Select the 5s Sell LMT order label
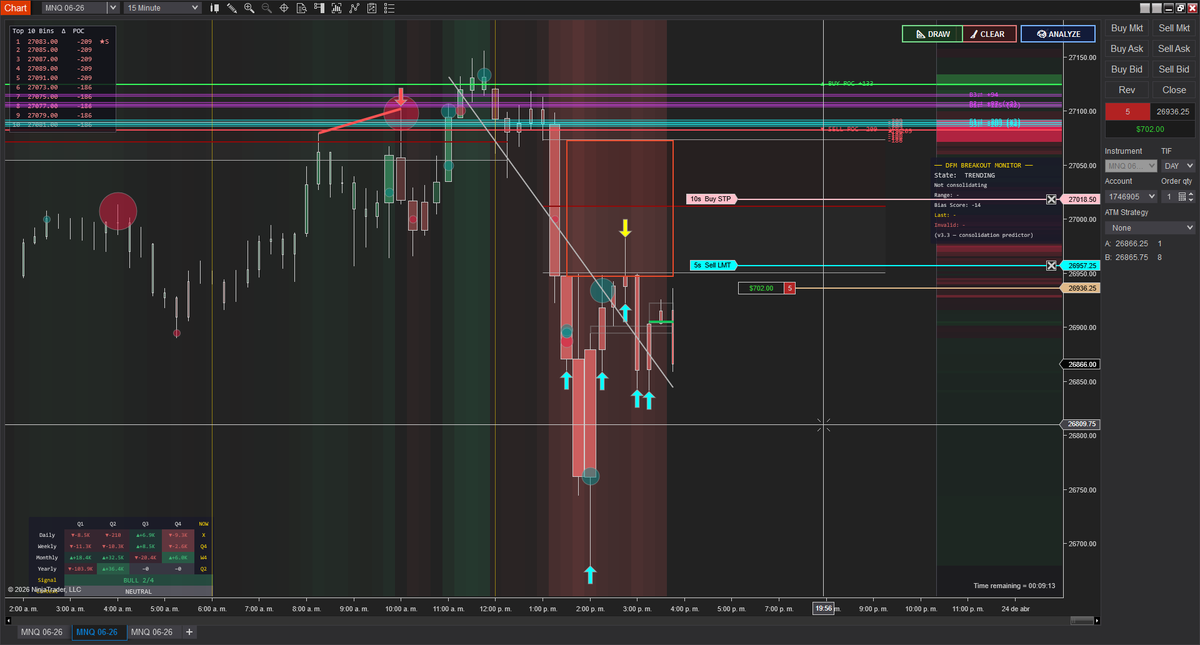Screen dimensions: 1200x645 714,265
